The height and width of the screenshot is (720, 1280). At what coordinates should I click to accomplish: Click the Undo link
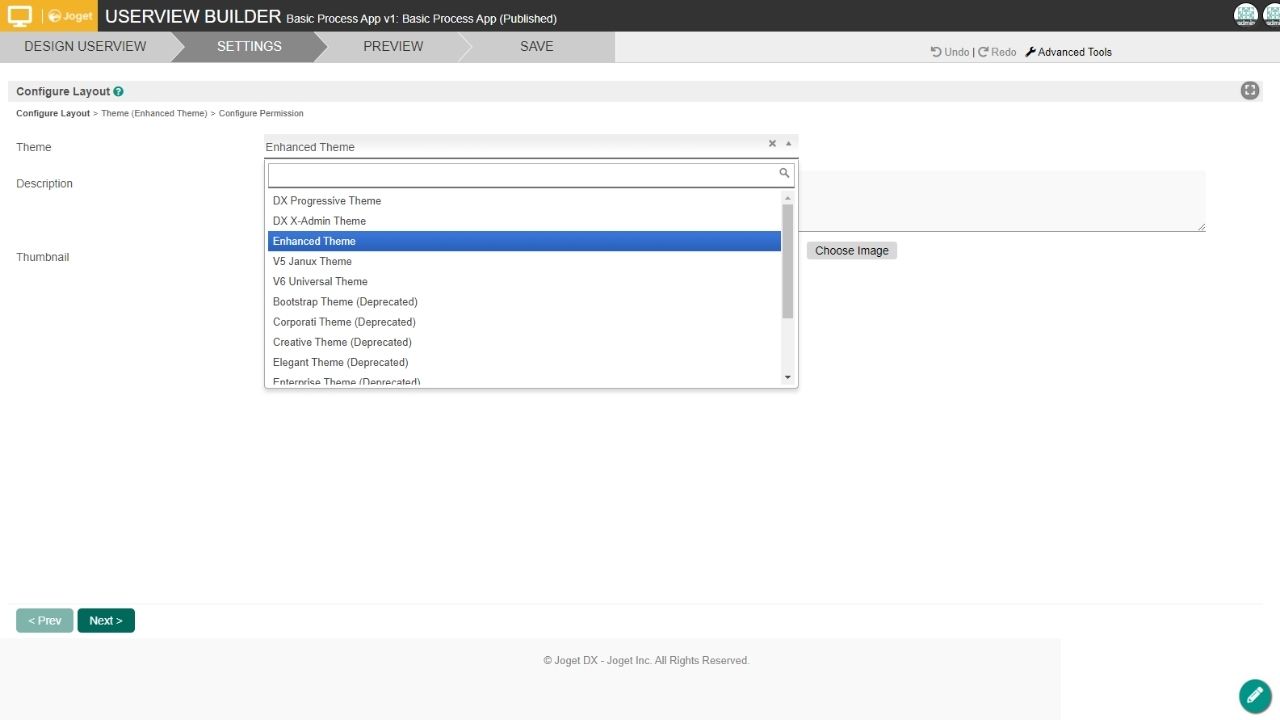950,52
